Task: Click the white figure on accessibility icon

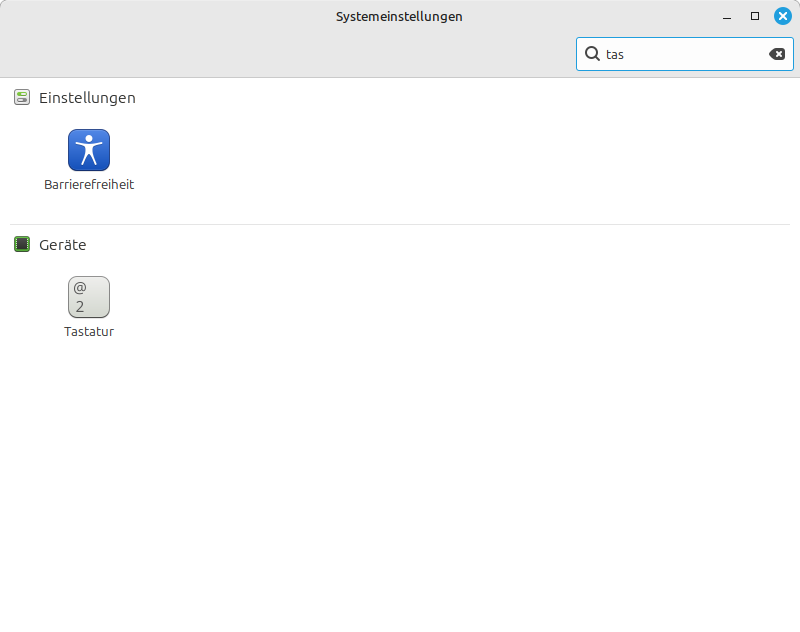Action: pyautogui.click(x=89, y=149)
